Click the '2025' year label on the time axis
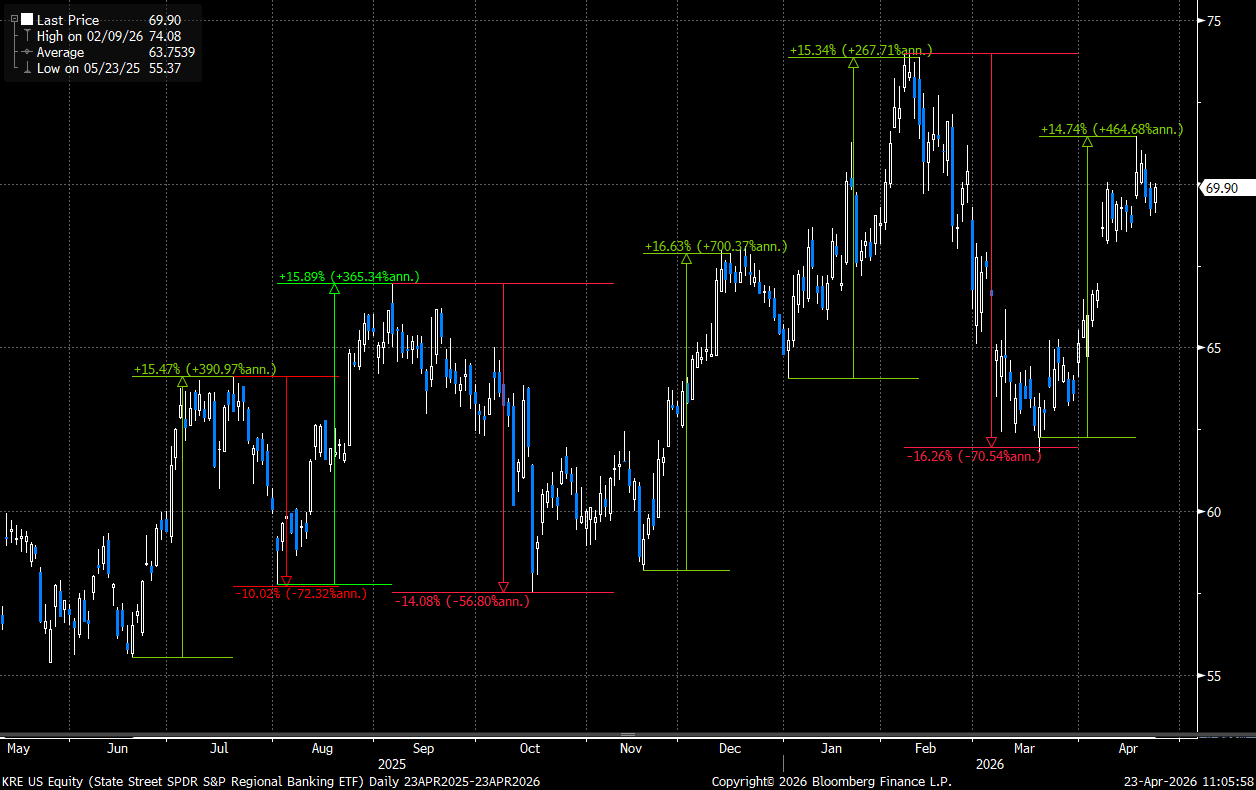The width and height of the screenshot is (1256, 790). (x=392, y=762)
